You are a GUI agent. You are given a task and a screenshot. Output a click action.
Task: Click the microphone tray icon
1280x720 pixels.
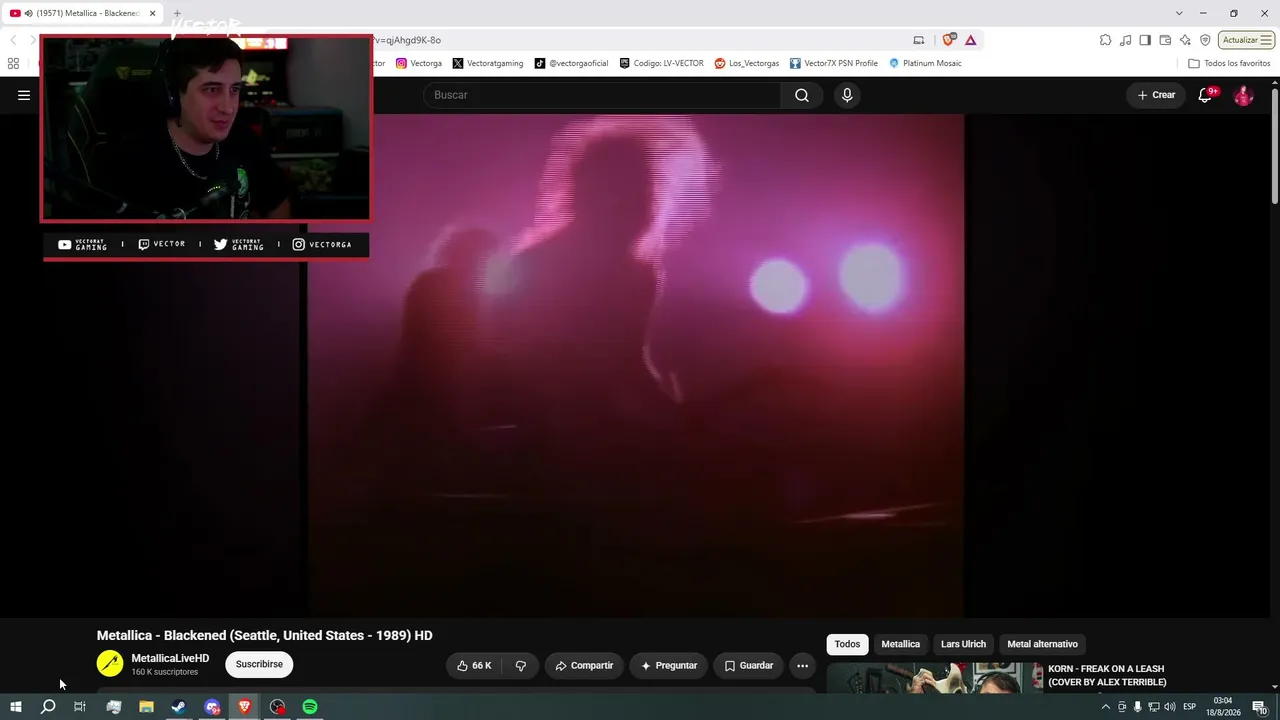point(1137,707)
